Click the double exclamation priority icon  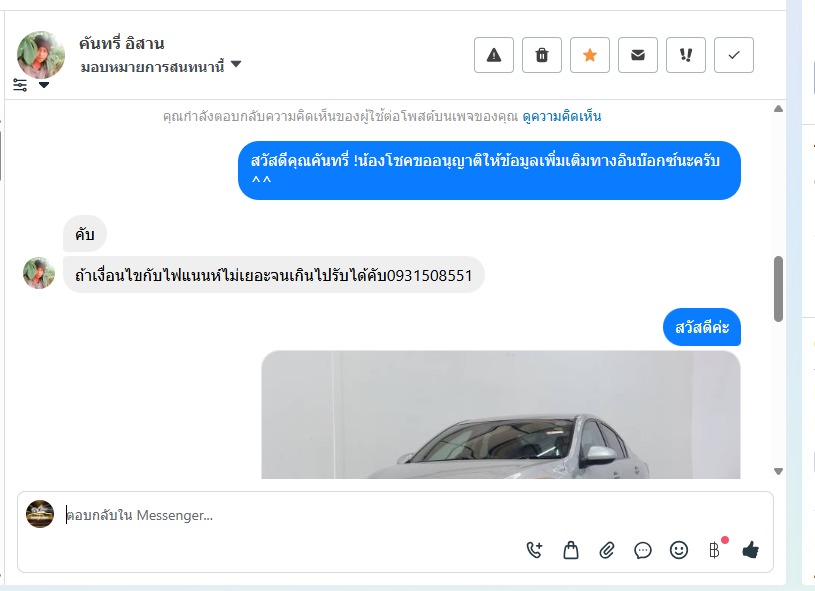pos(686,55)
